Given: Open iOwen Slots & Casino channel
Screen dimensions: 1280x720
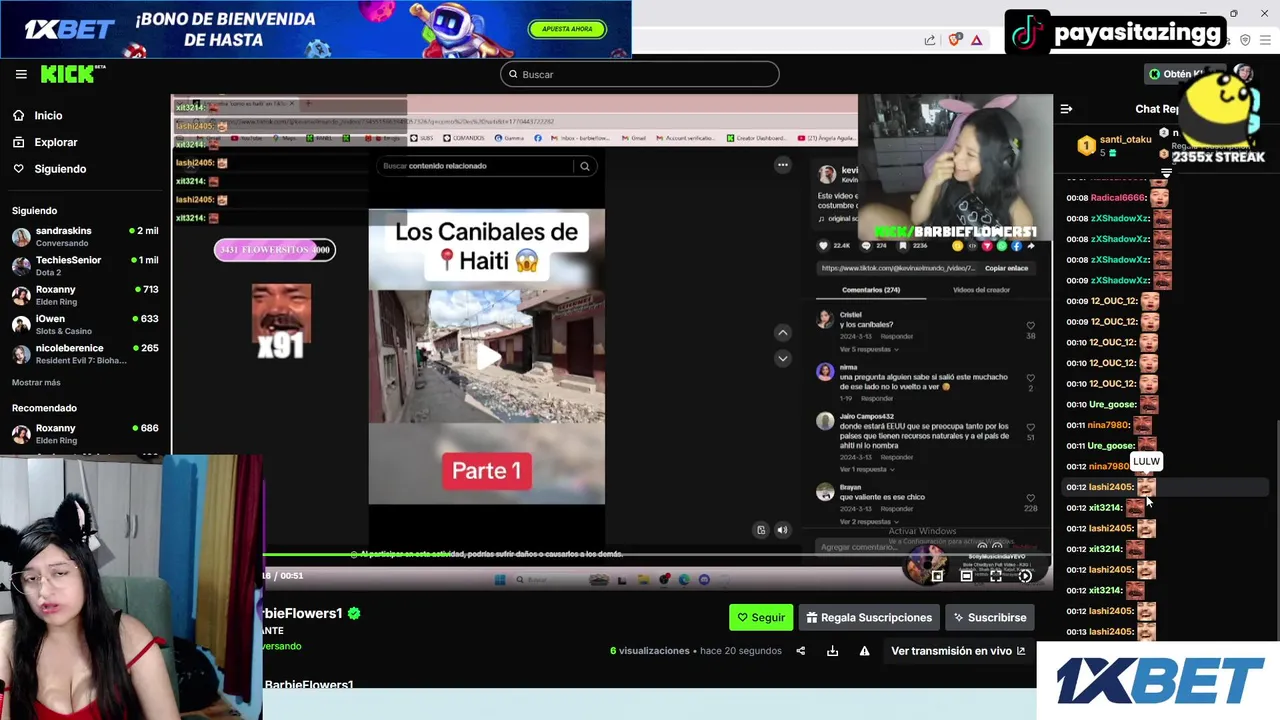Looking at the screenshot, I should tap(85, 324).
